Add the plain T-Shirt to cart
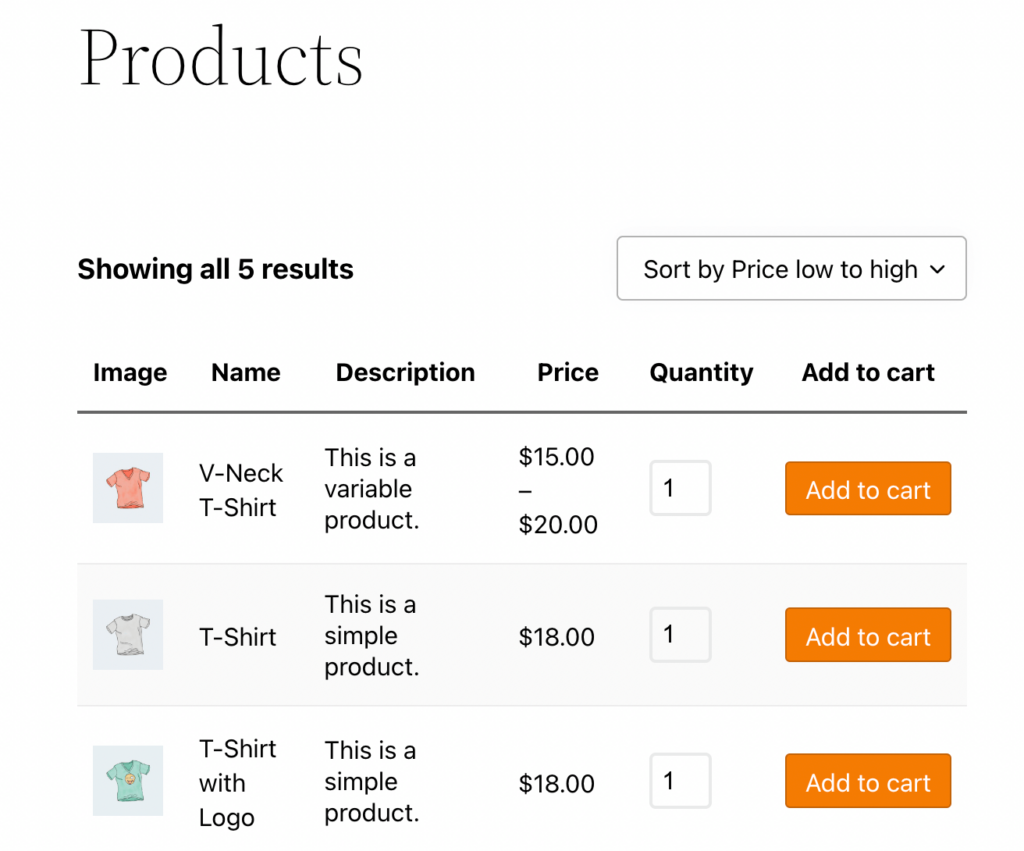This screenshot has width=1024, height=851. [867, 635]
